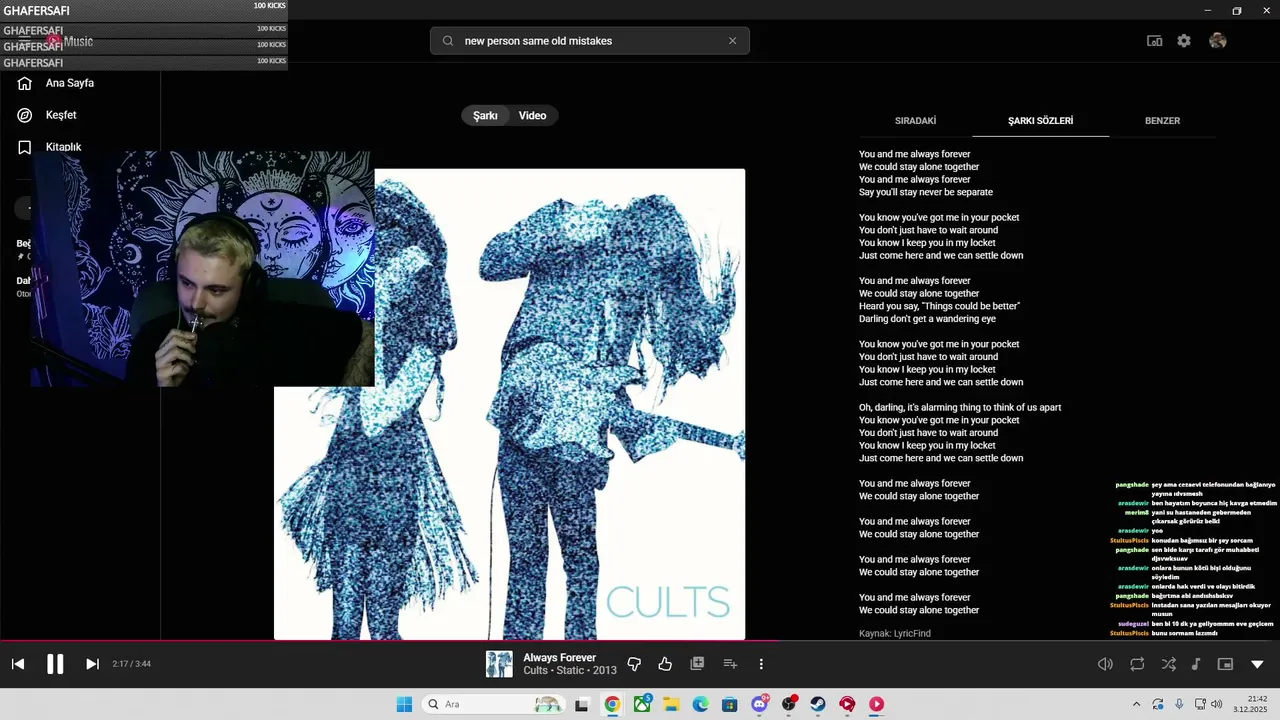Open Discord from taskbar
Screen dimensions: 1280x720
(x=760, y=704)
